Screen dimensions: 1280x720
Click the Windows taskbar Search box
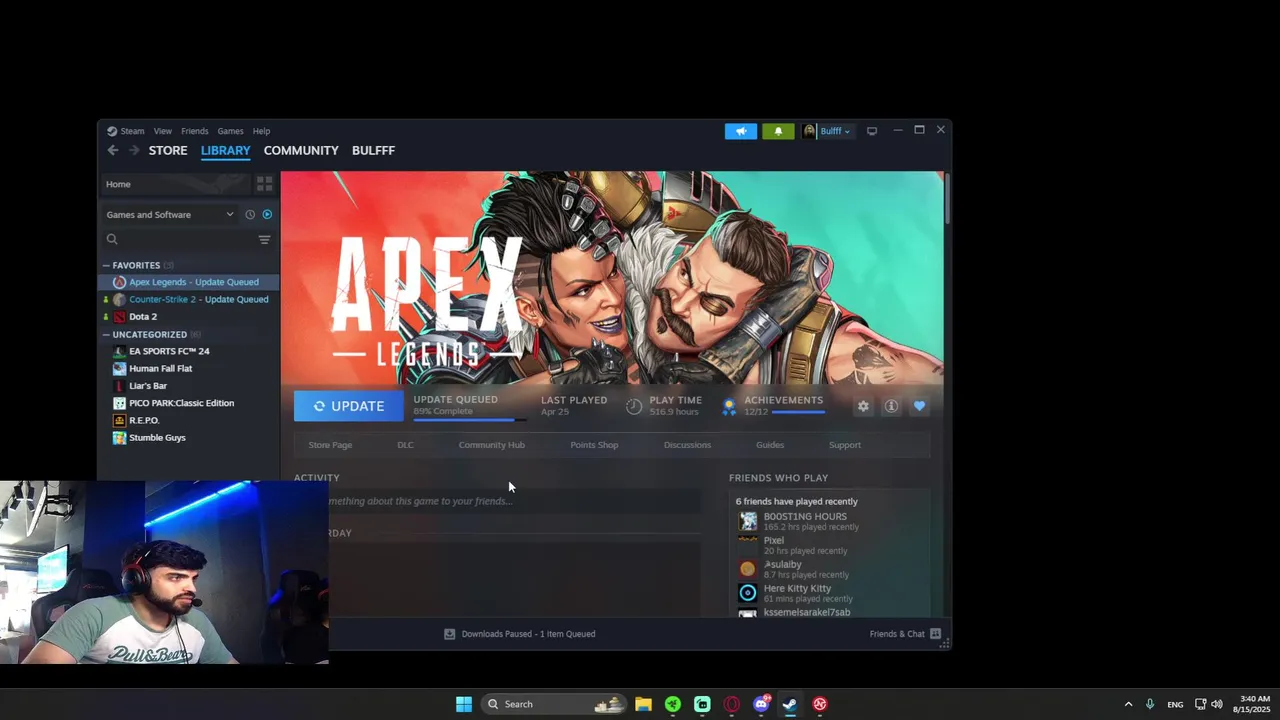coord(553,704)
